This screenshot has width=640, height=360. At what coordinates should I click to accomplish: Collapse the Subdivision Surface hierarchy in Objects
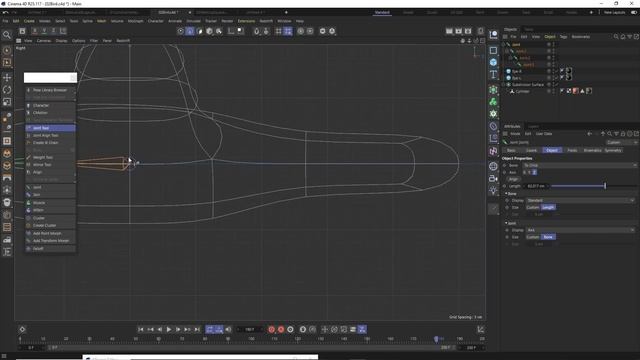504,84
